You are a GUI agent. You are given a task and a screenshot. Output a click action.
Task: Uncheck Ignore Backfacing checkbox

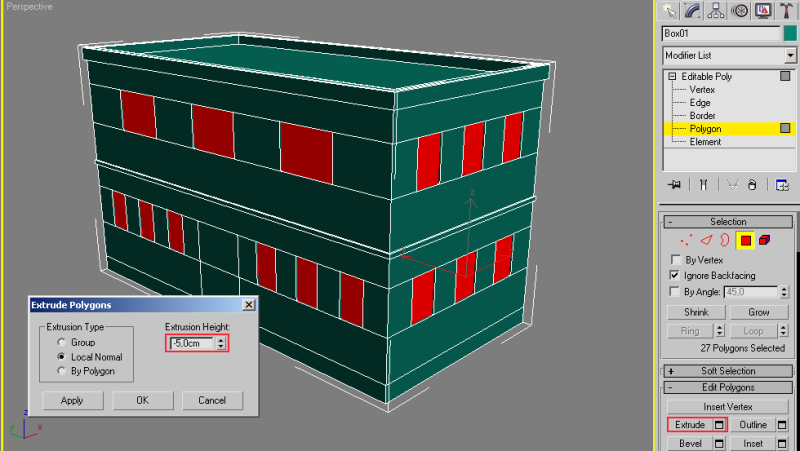click(676, 275)
